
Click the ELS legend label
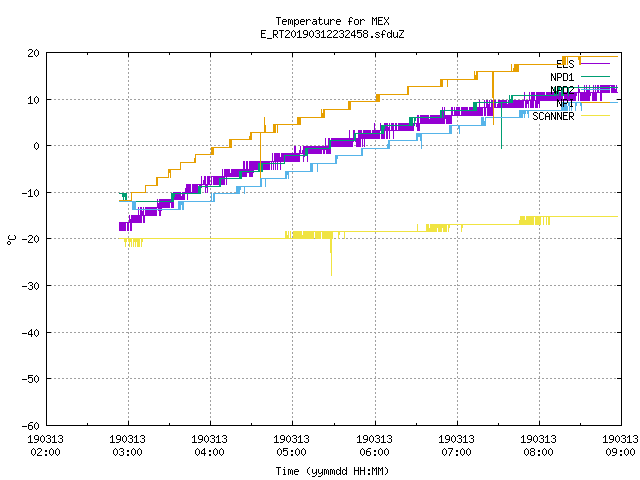point(565,64)
